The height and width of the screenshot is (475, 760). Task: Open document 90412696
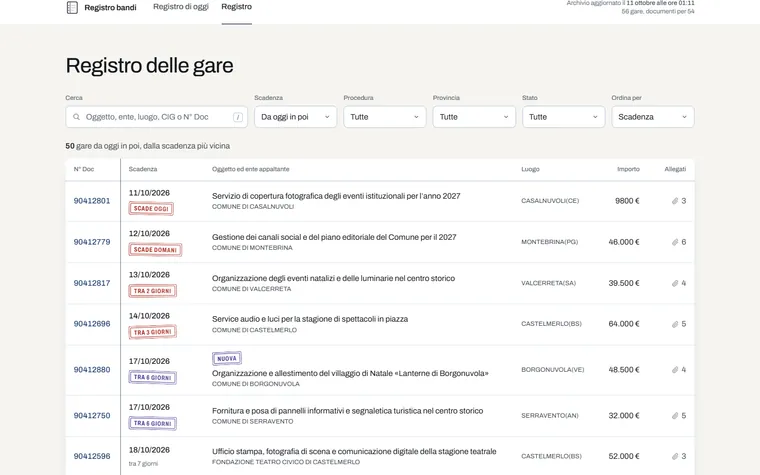coord(92,324)
